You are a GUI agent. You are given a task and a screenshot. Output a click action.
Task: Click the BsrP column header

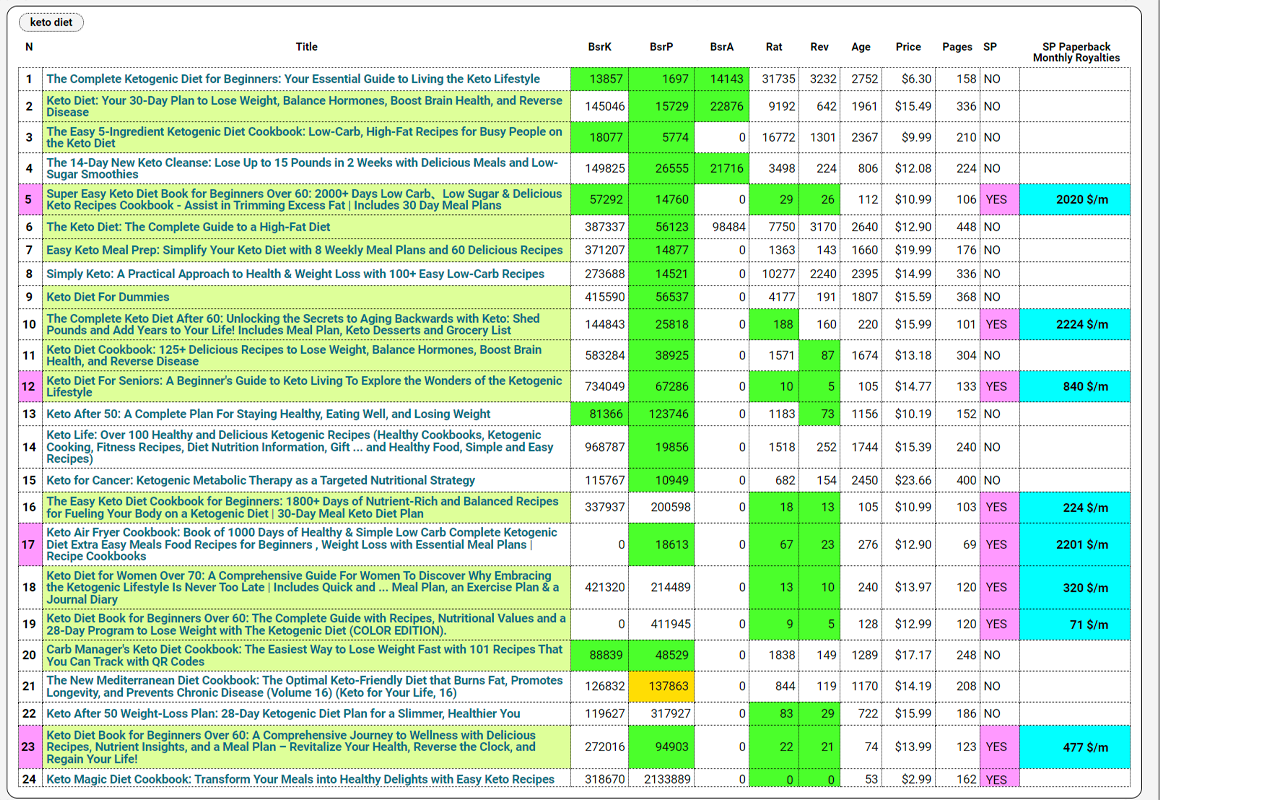(x=661, y=47)
